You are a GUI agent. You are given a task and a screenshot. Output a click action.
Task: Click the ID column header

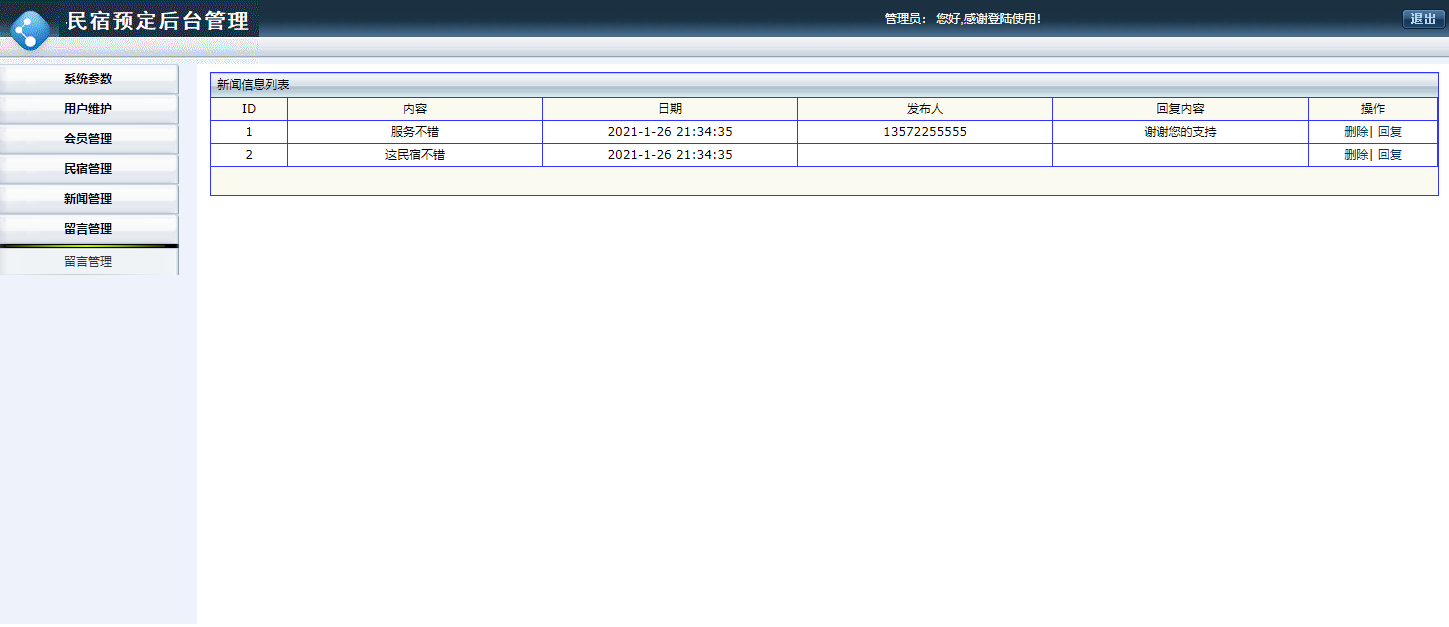[x=249, y=109]
